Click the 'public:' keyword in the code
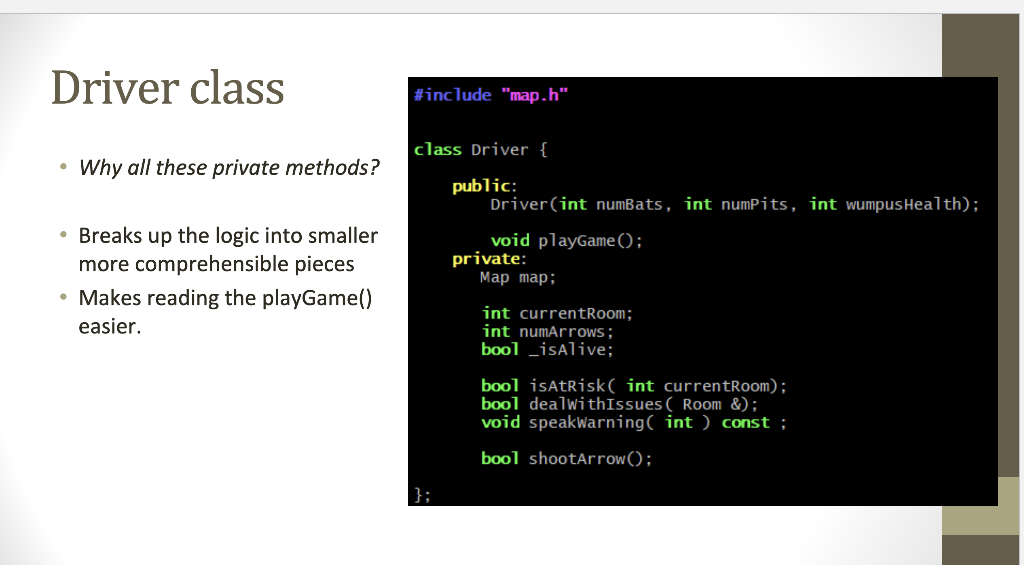1024x565 pixels. 484,186
